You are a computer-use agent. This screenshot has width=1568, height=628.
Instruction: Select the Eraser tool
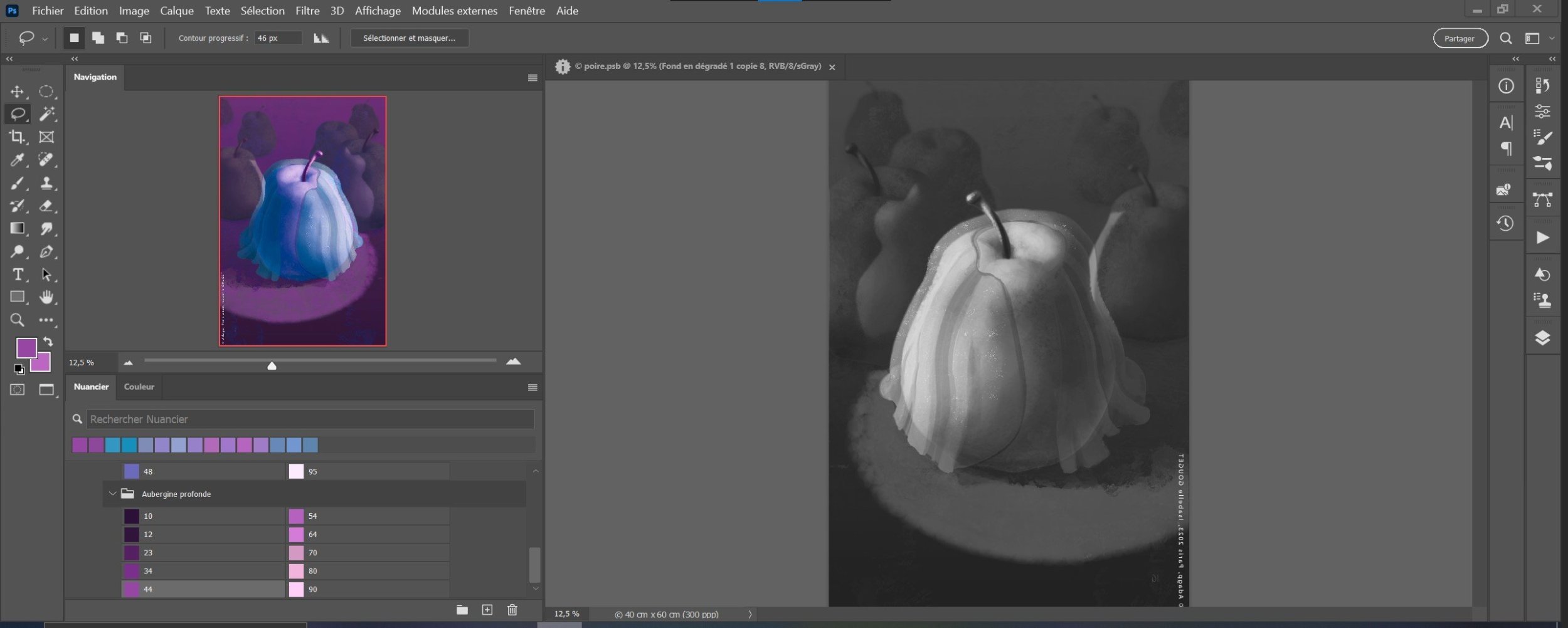pos(46,206)
